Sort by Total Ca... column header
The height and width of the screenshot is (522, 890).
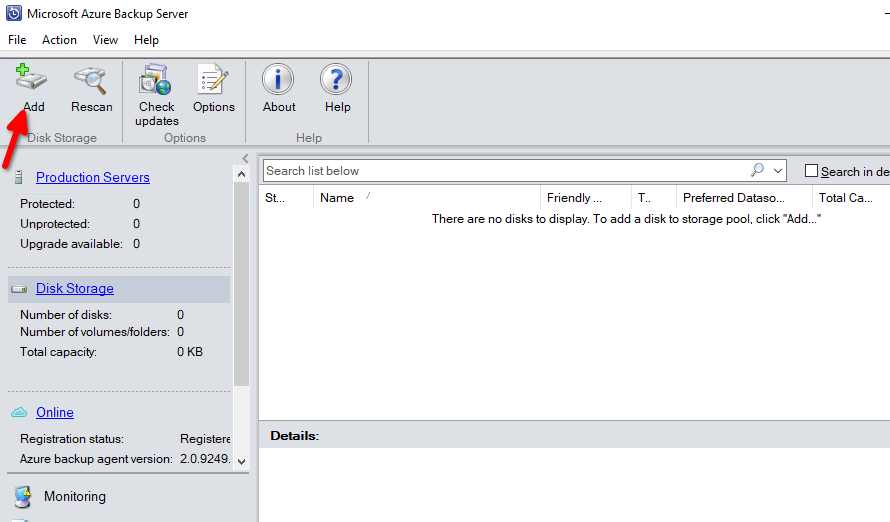pyautogui.click(x=851, y=197)
